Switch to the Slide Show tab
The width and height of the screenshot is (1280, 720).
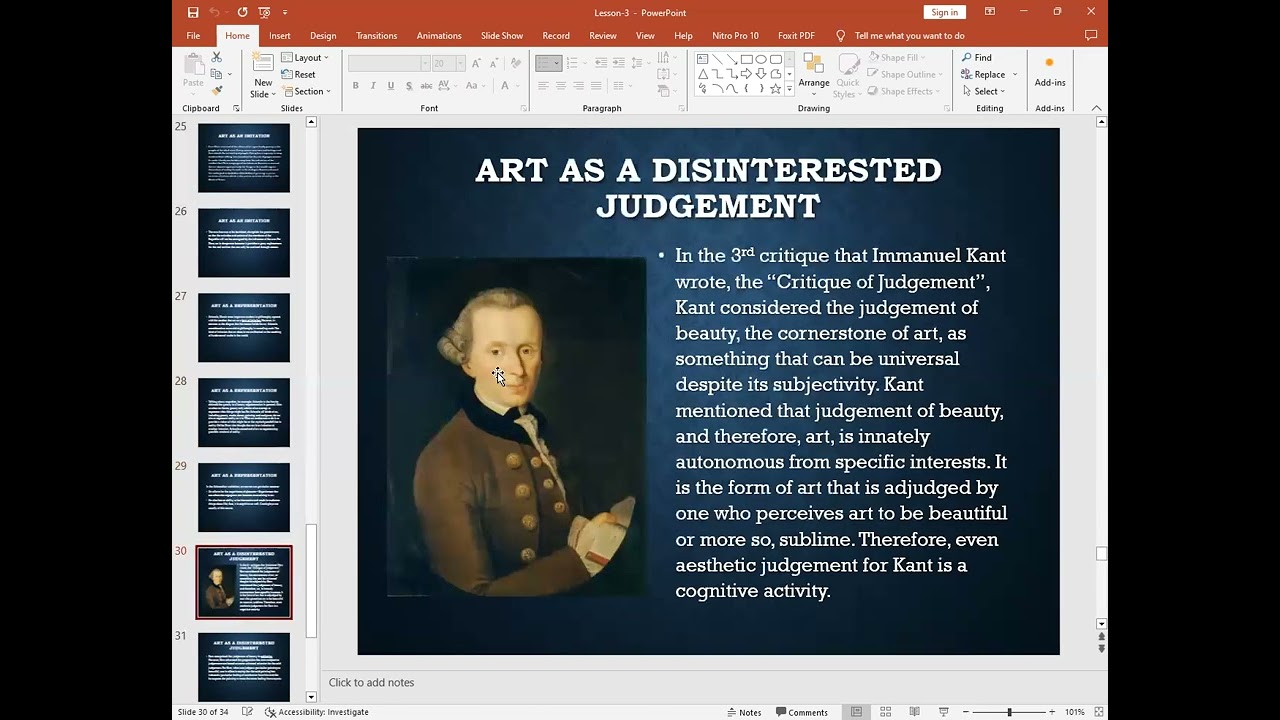coord(502,35)
